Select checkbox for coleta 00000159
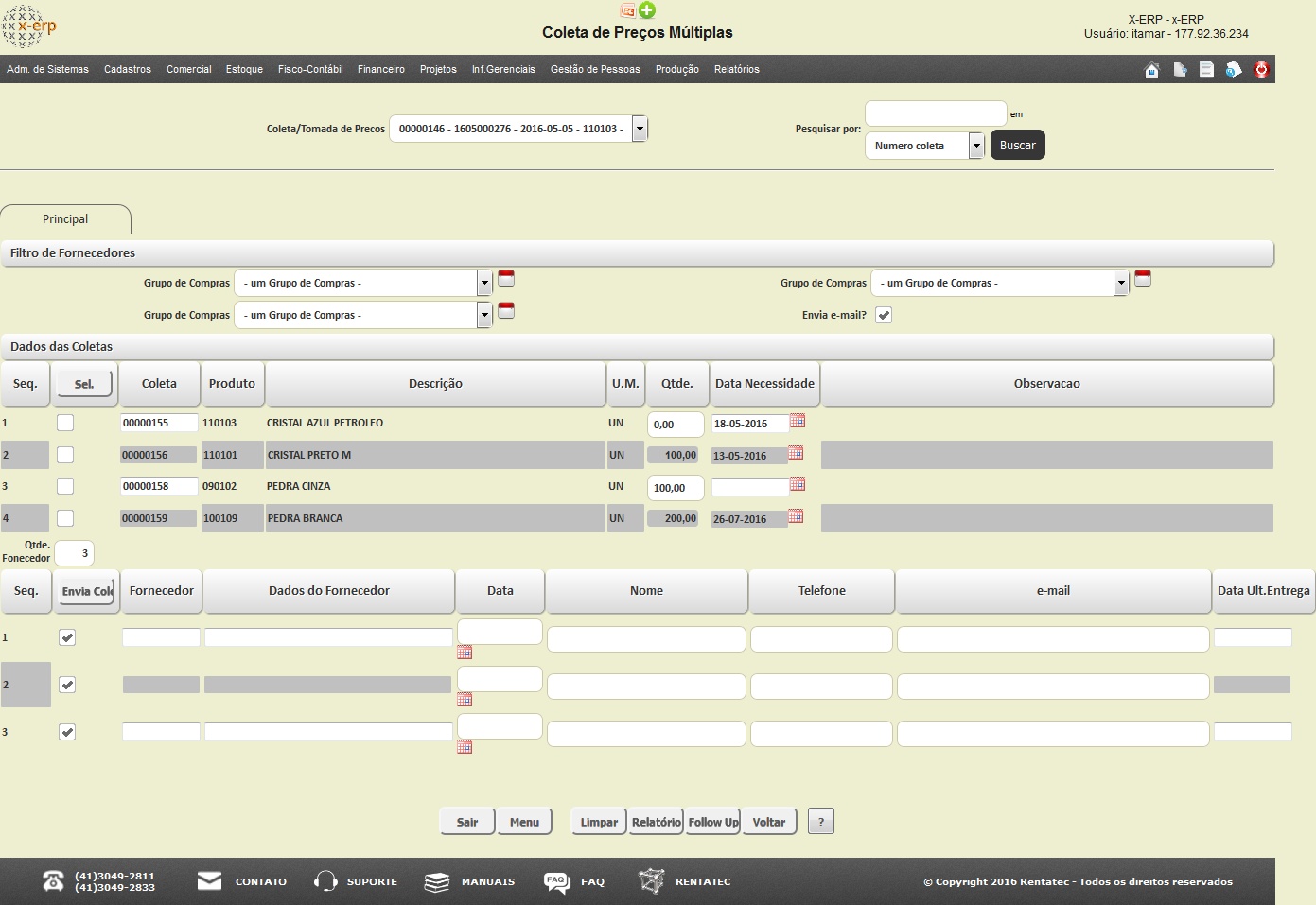The height and width of the screenshot is (905, 1316). click(x=65, y=518)
